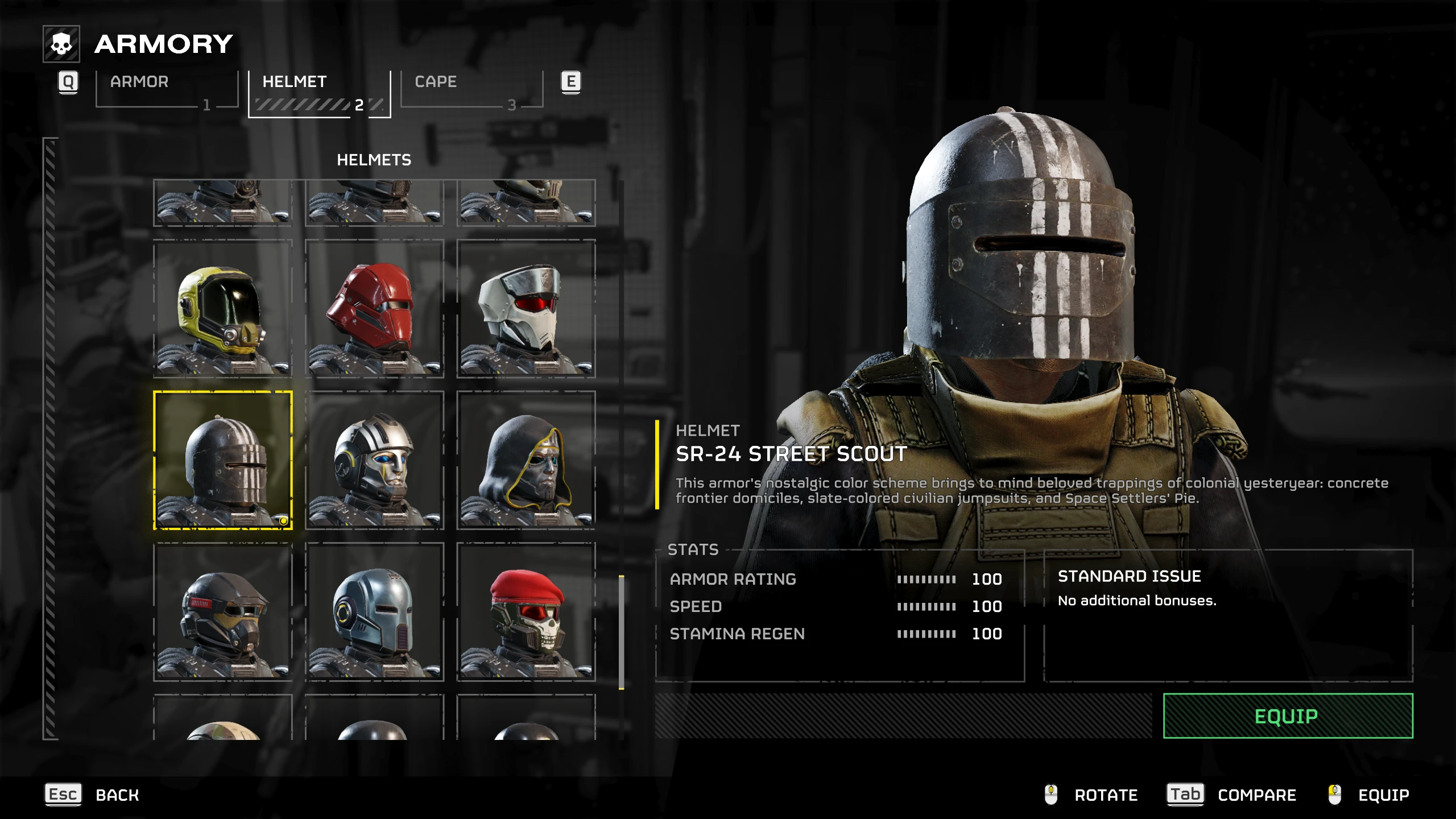Pick the white helmet with red visor
The width and height of the screenshot is (1456, 819).
526,309
